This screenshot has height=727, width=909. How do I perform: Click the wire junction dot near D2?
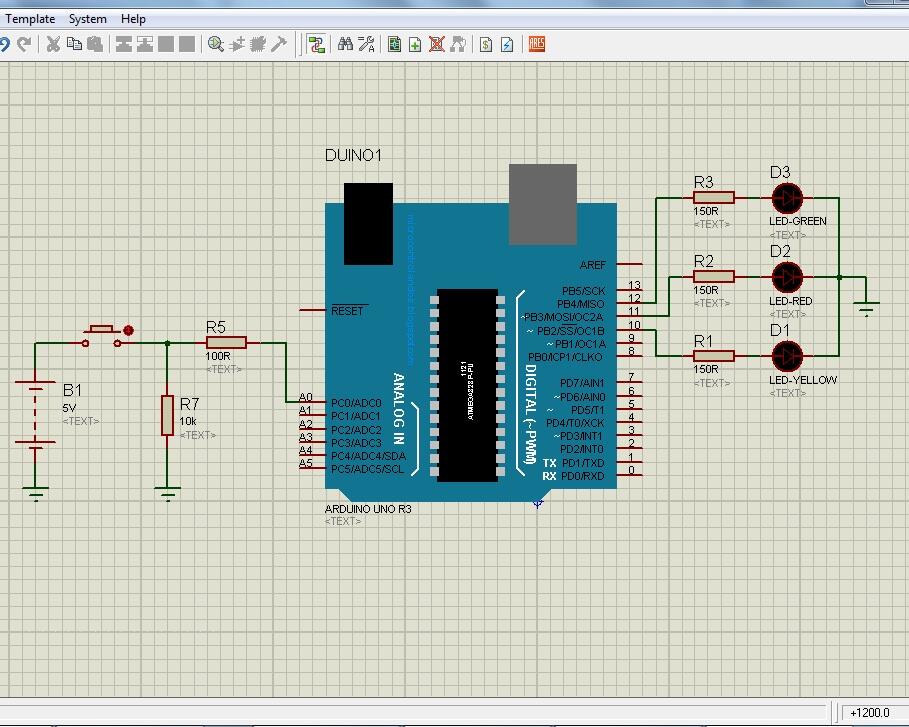[x=839, y=278]
